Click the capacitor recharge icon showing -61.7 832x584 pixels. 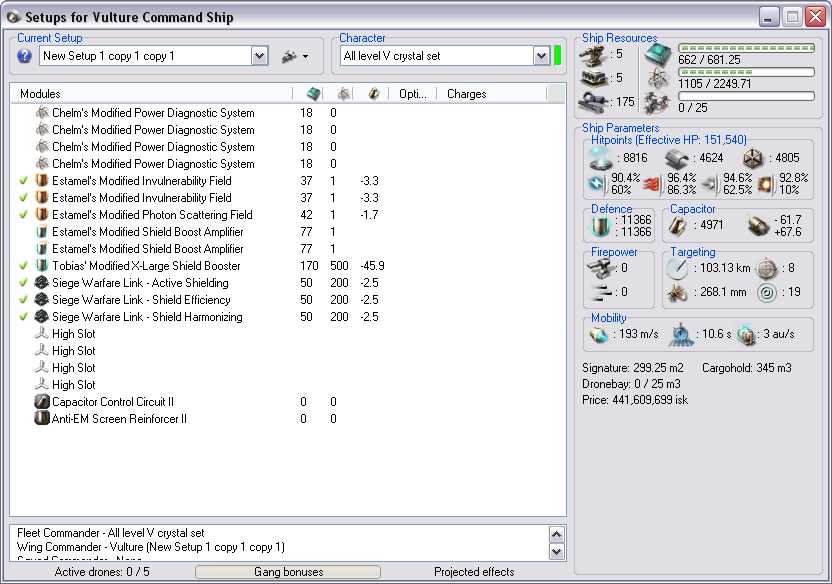pyautogui.click(x=758, y=226)
